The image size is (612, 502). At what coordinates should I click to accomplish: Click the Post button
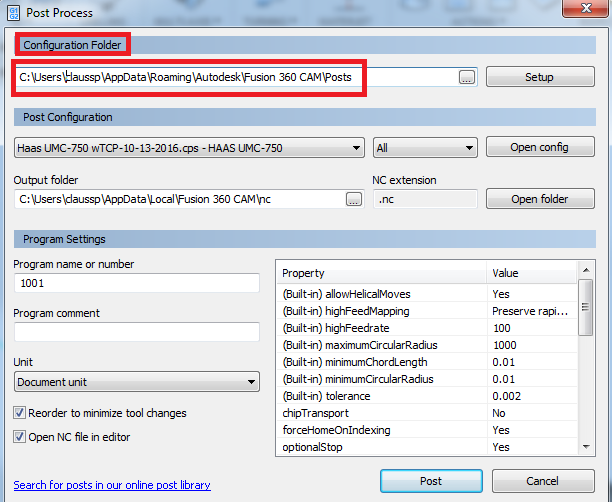click(431, 481)
